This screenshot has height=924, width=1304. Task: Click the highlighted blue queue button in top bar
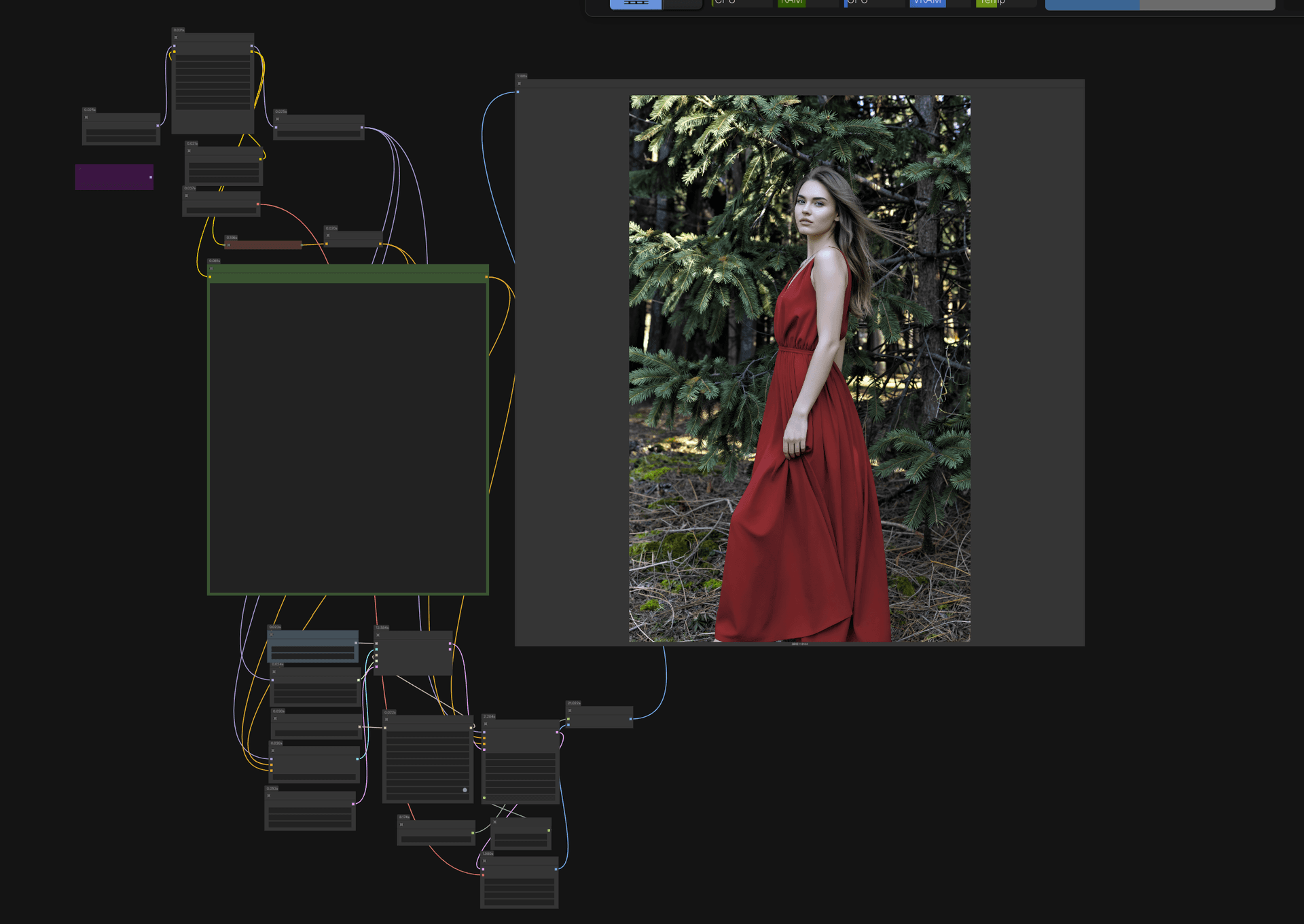pyautogui.click(x=636, y=3)
